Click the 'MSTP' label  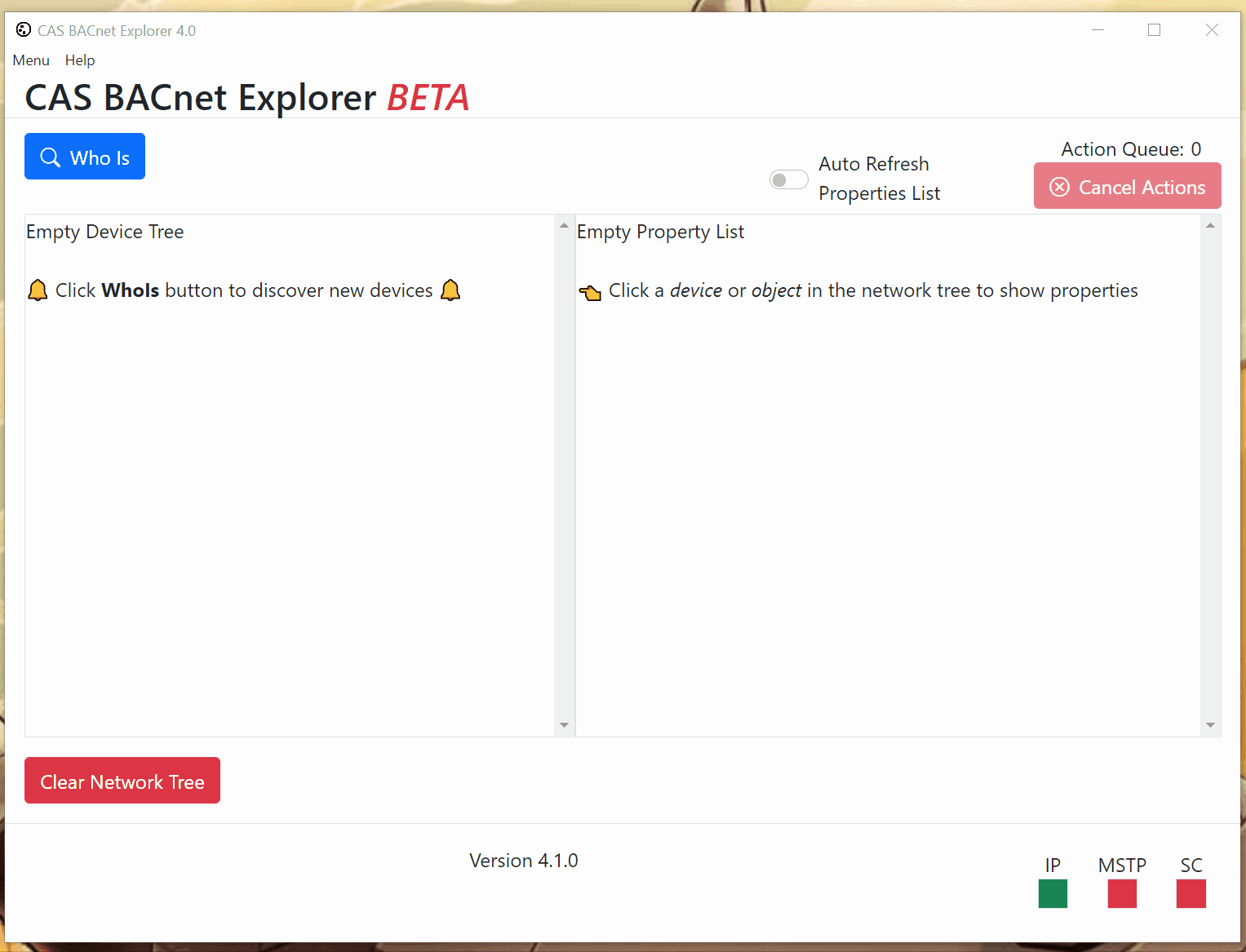coord(1122,866)
